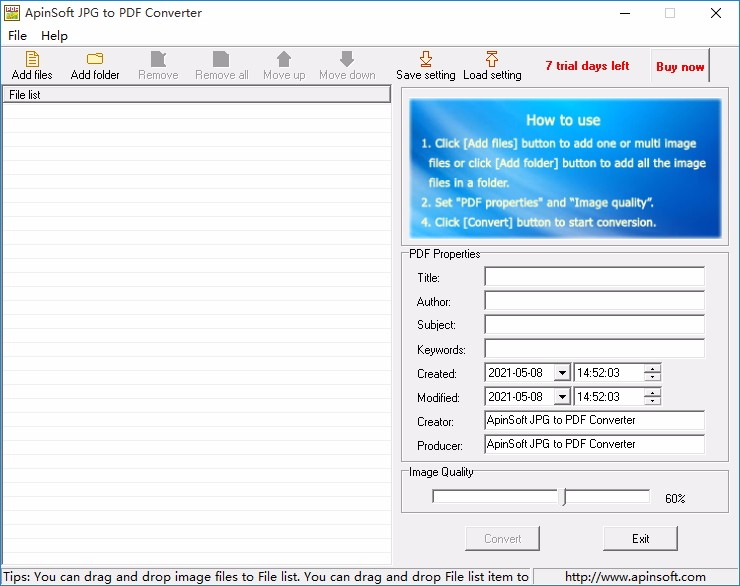Click the Creator text field
Image resolution: width=740 pixels, height=586 pixels.
pyautogui.click(x=594, y=420)
